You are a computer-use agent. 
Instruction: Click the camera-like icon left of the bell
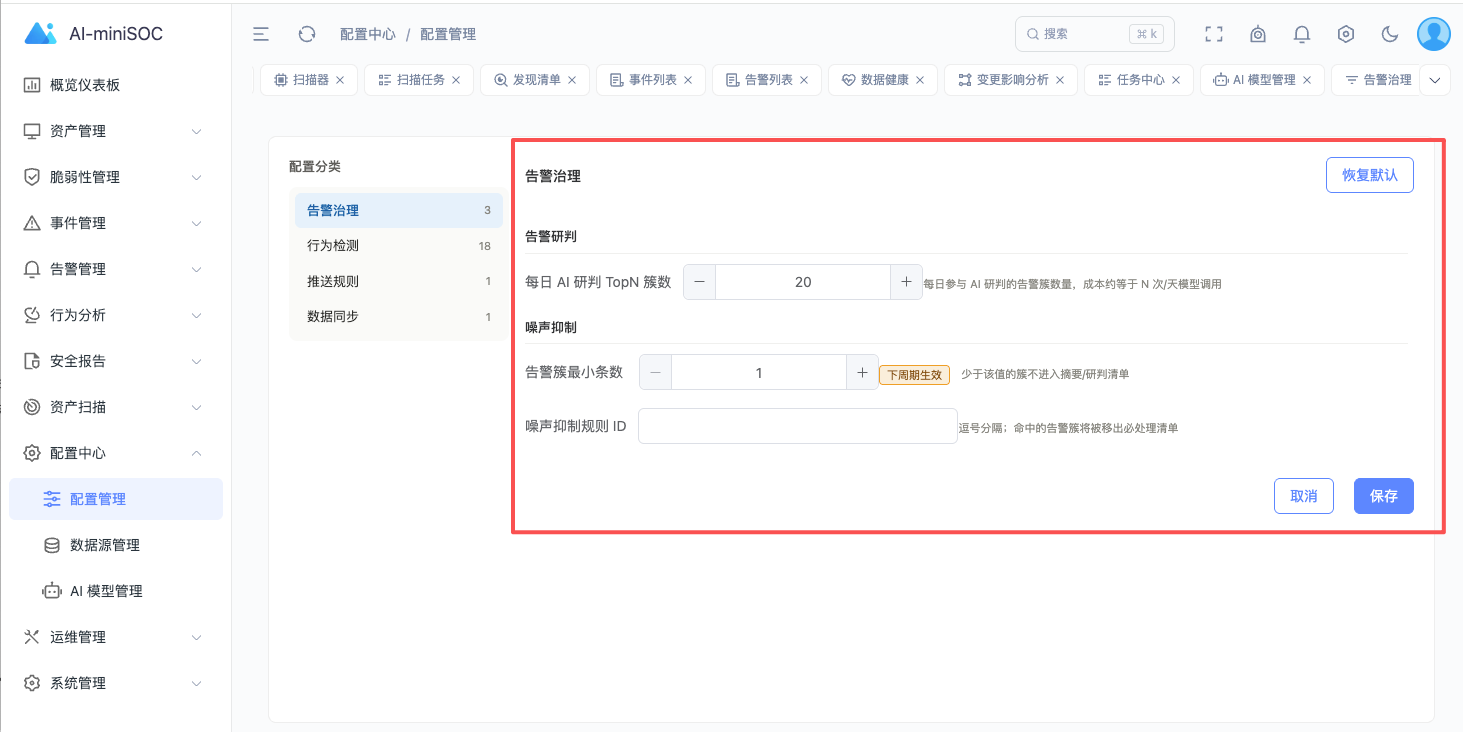(1258, 34)
